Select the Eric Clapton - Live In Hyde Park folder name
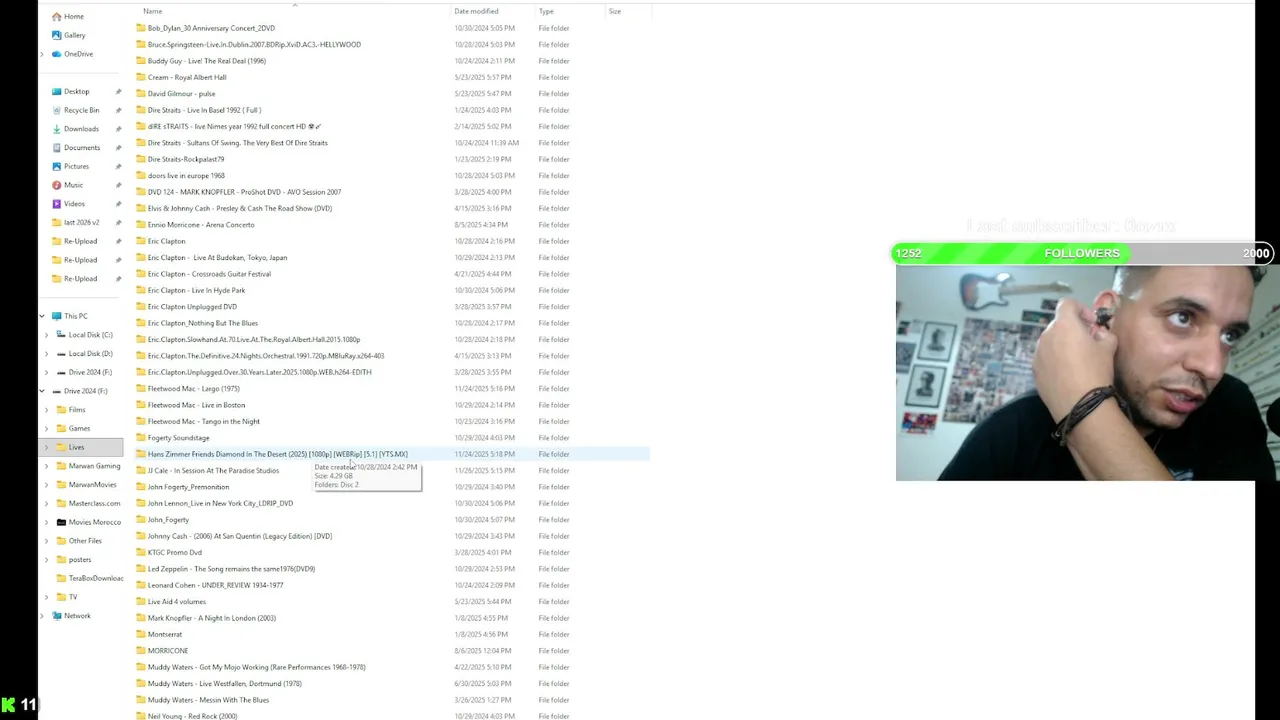The width and height of the screenshot is (1280, 720). click(196, 290)
